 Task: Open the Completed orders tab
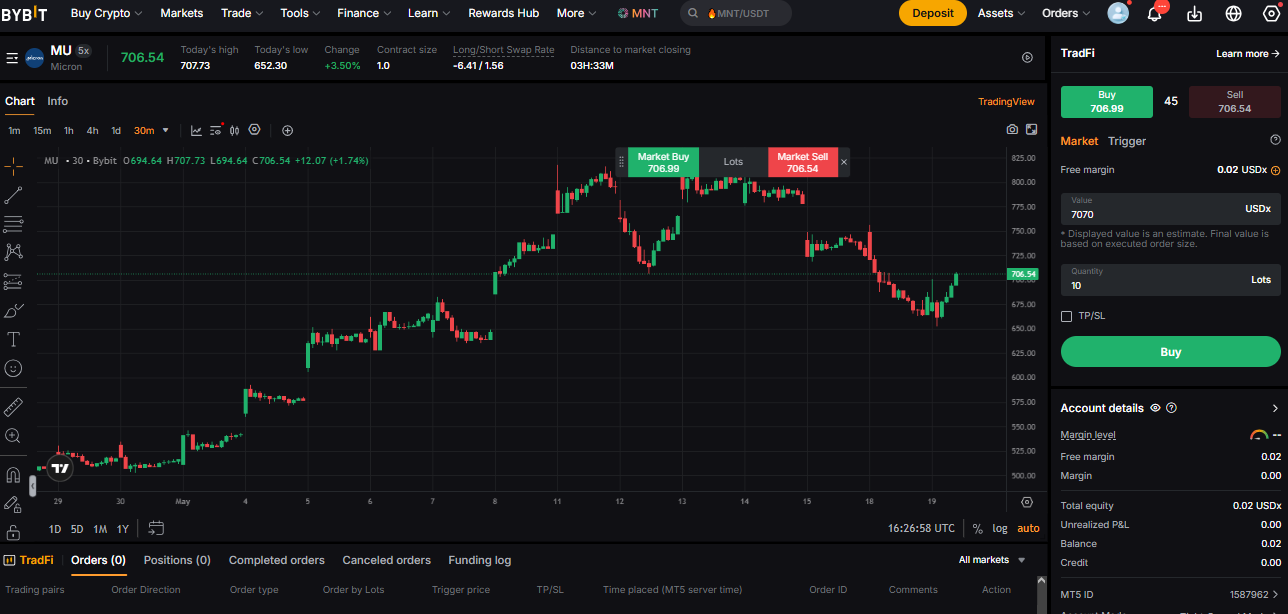(277, 560)
